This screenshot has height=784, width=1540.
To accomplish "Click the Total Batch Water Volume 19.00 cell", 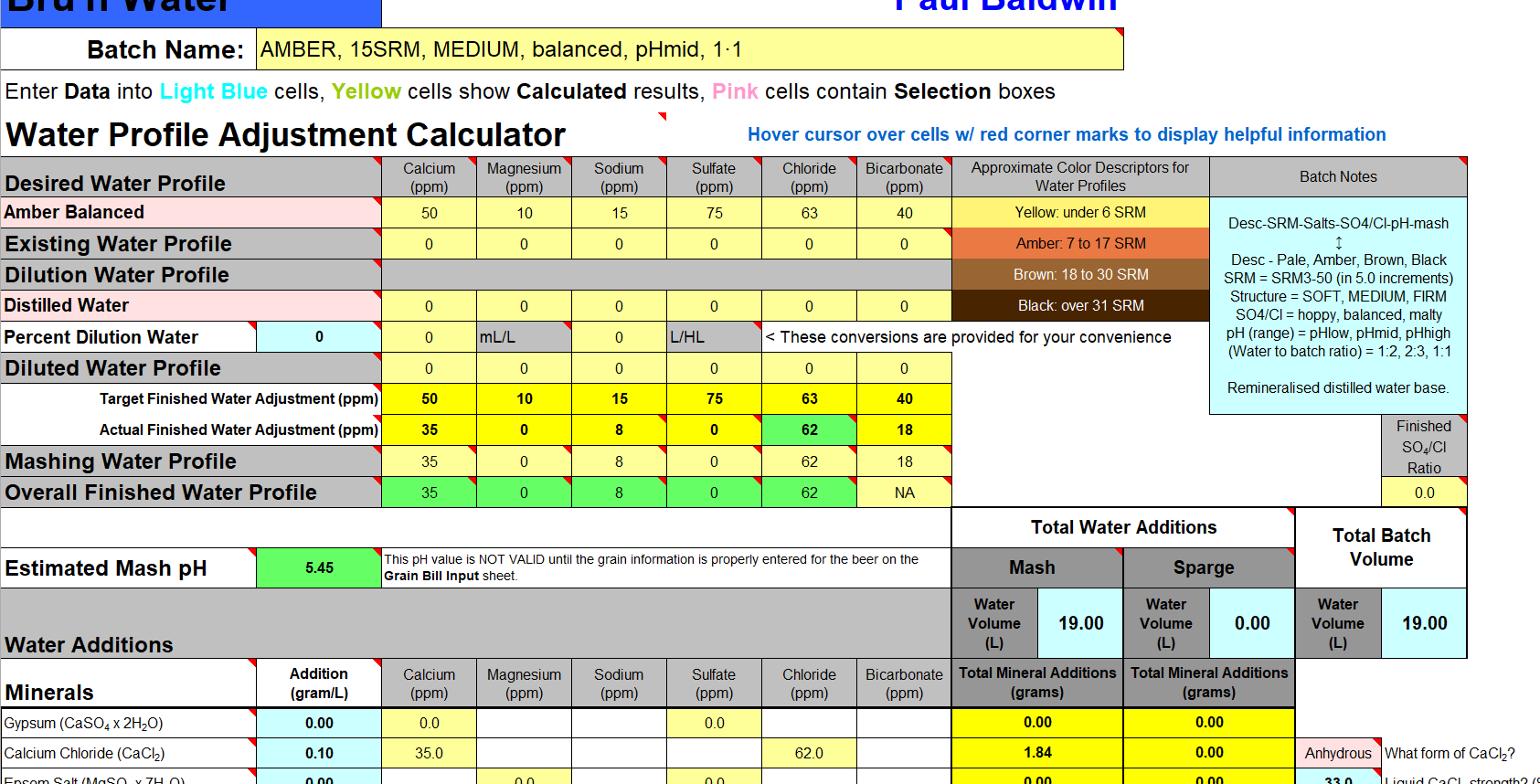I will point(1424,623).
